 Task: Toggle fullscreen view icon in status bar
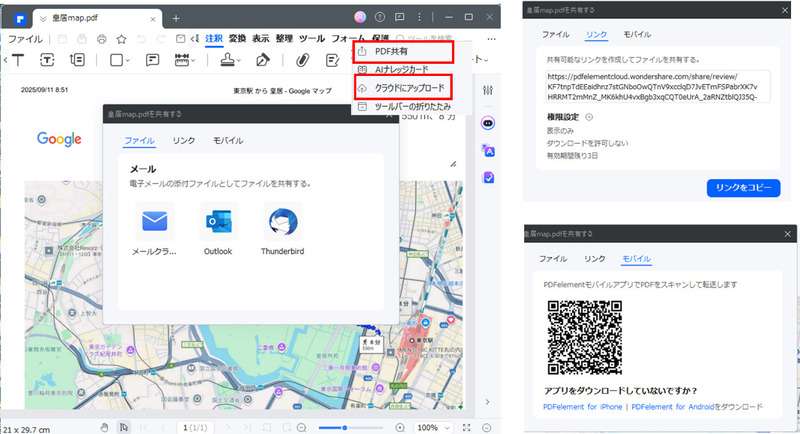tap(466, 427)
